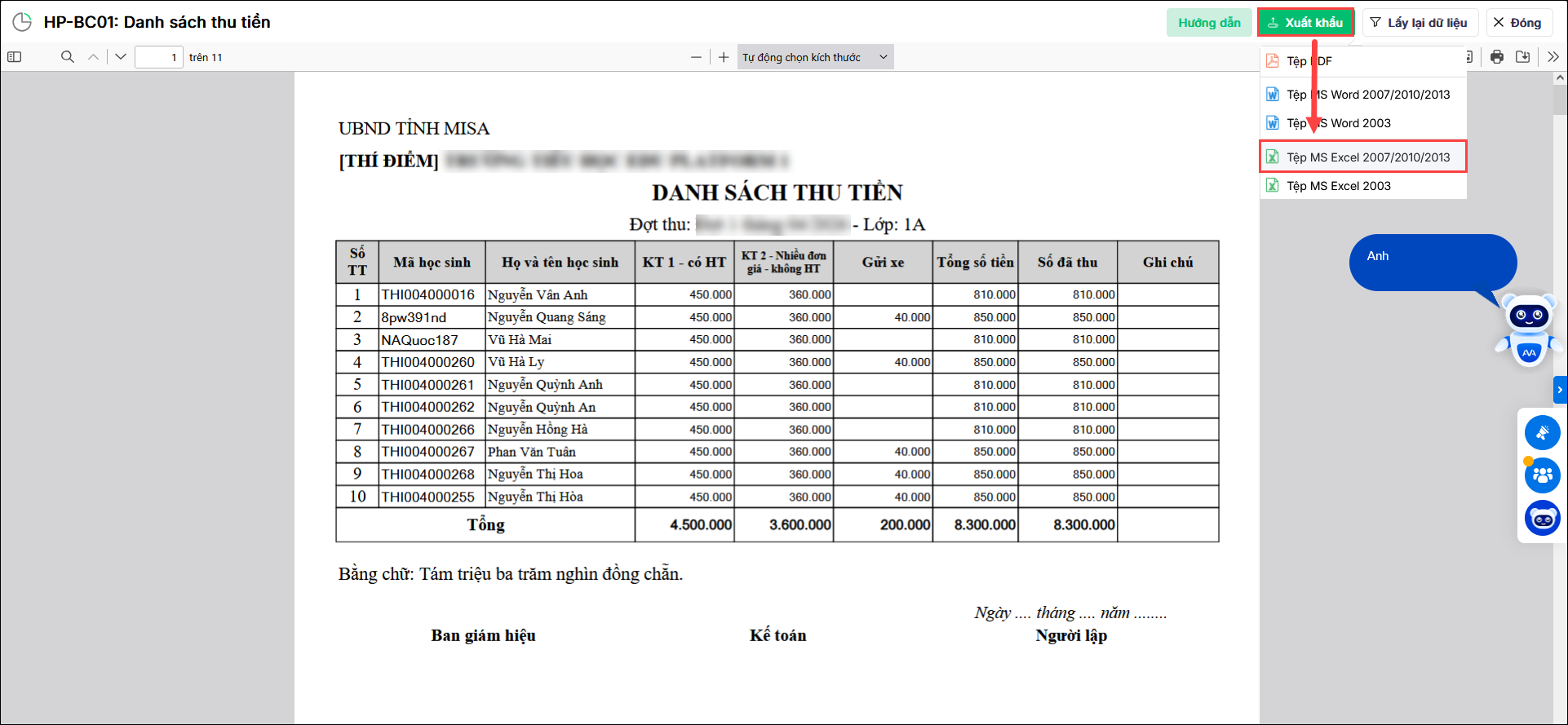The image size is (1568, 725).
Task: Click student code 'THI004000016'
Action: pos(427,294)
